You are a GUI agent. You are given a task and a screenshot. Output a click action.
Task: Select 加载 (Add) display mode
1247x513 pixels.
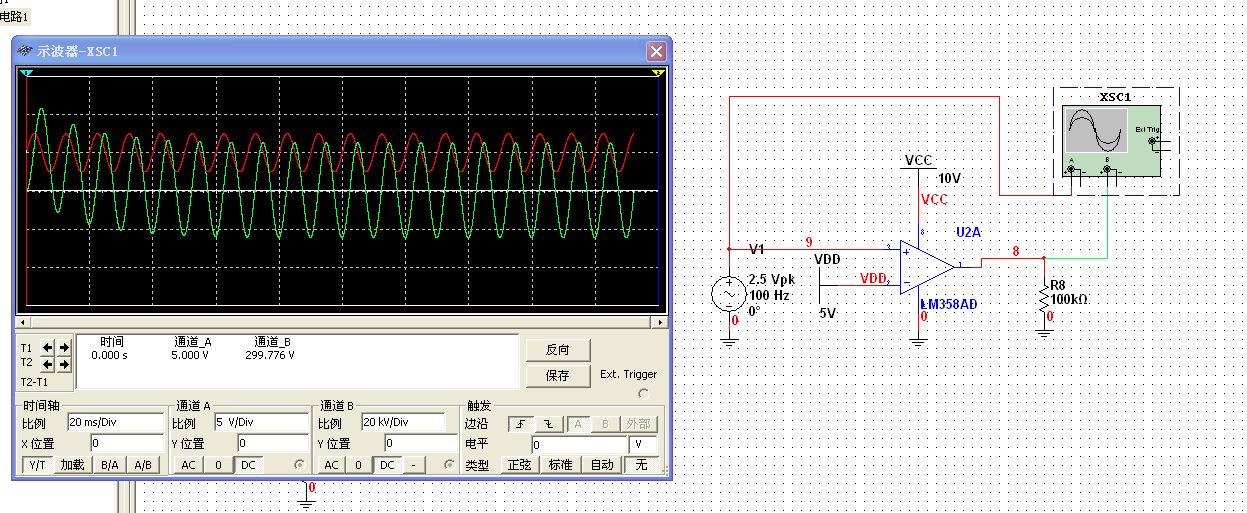tap(72, 465)
